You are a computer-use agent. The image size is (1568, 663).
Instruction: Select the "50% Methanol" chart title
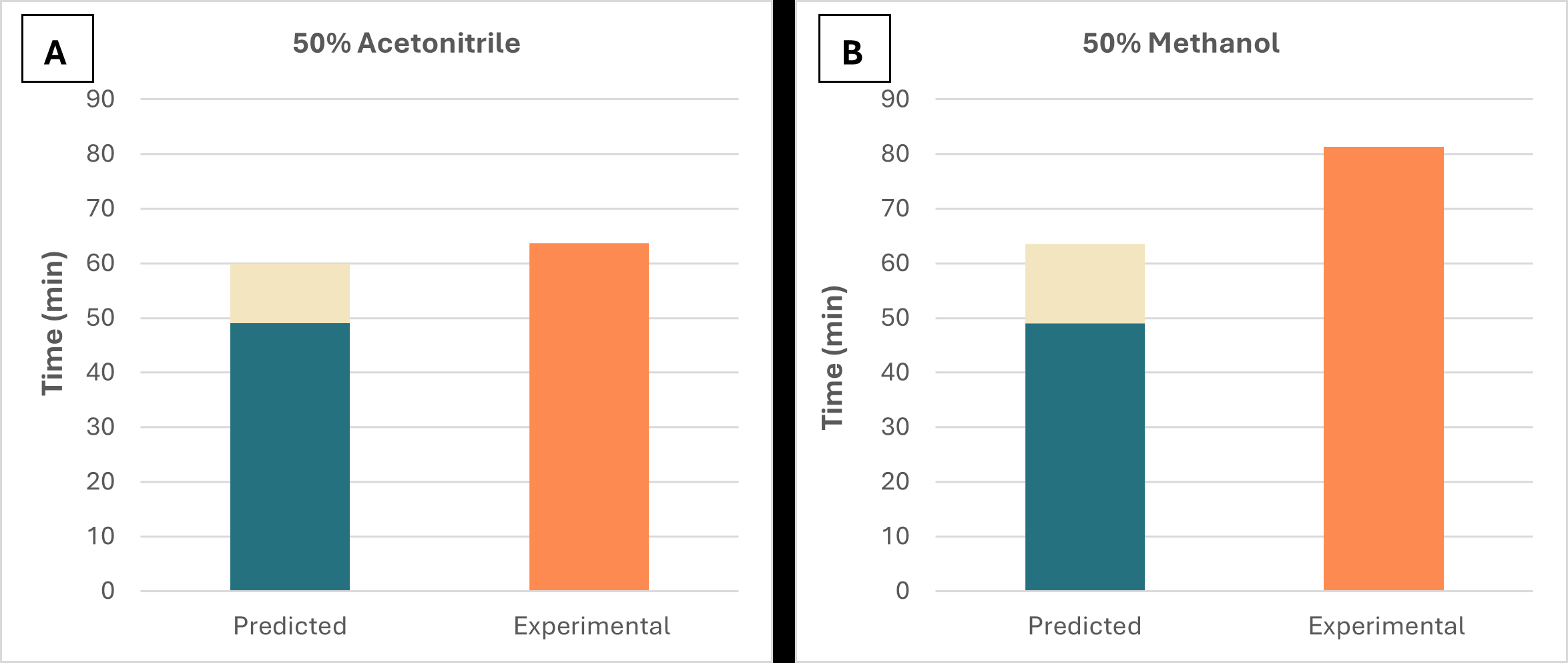click(x=1181, y=43)
